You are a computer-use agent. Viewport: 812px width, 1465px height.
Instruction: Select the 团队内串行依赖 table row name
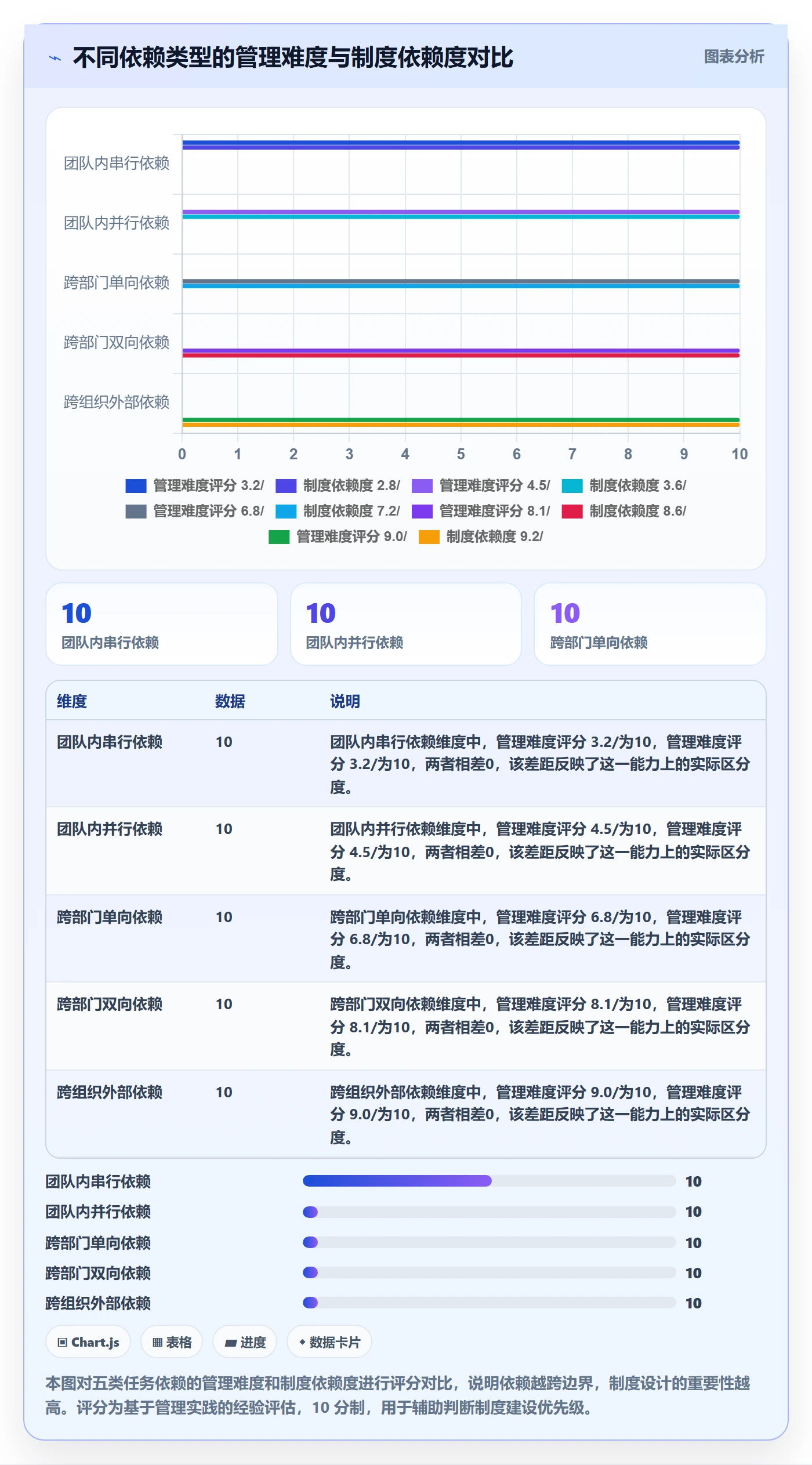click(110, 742)
